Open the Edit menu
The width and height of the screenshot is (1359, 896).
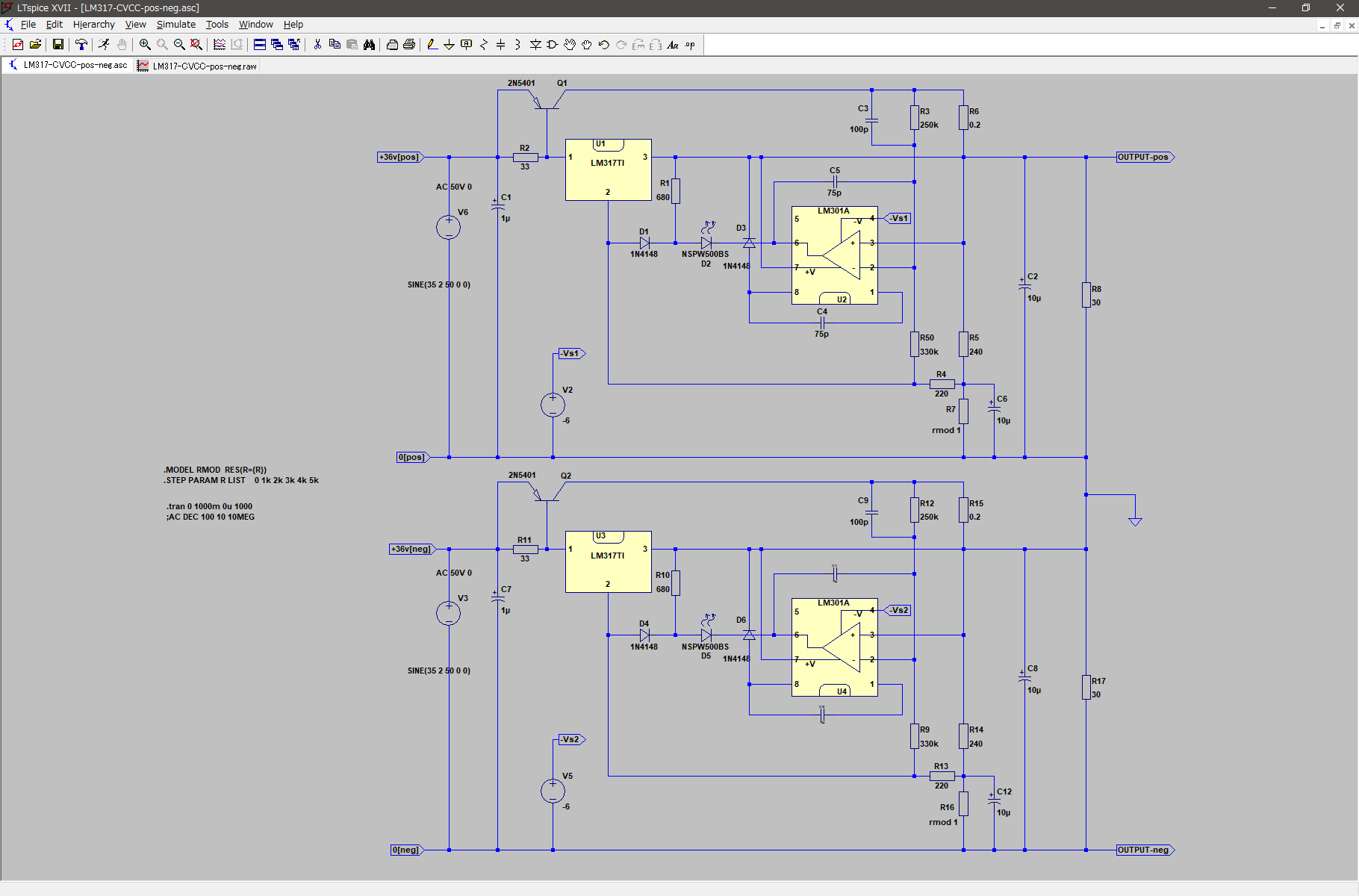tap(55, 25)
